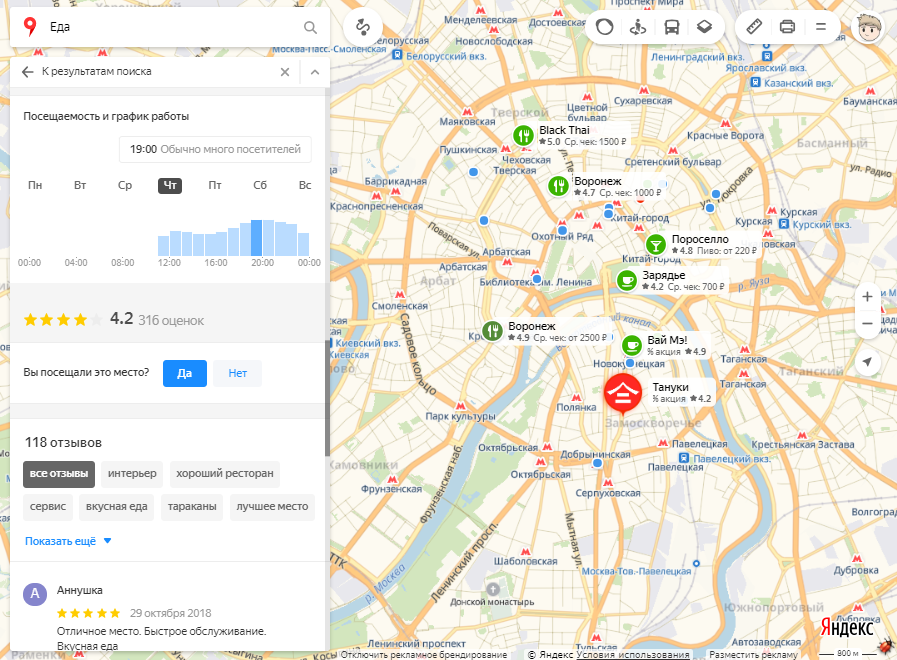The image size is (897, 660).
Task: Click the side panel vertical scrollbar
Action: tap(328, 398)
